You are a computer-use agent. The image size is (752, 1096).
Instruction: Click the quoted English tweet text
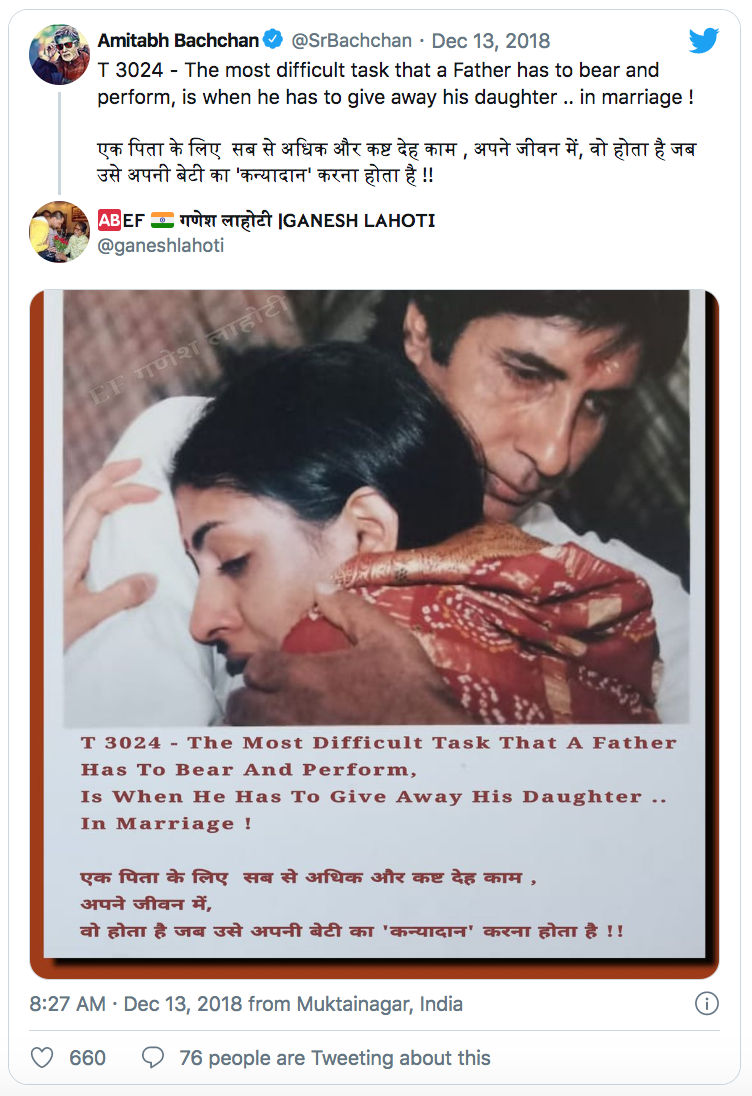[x=396, y=83]
